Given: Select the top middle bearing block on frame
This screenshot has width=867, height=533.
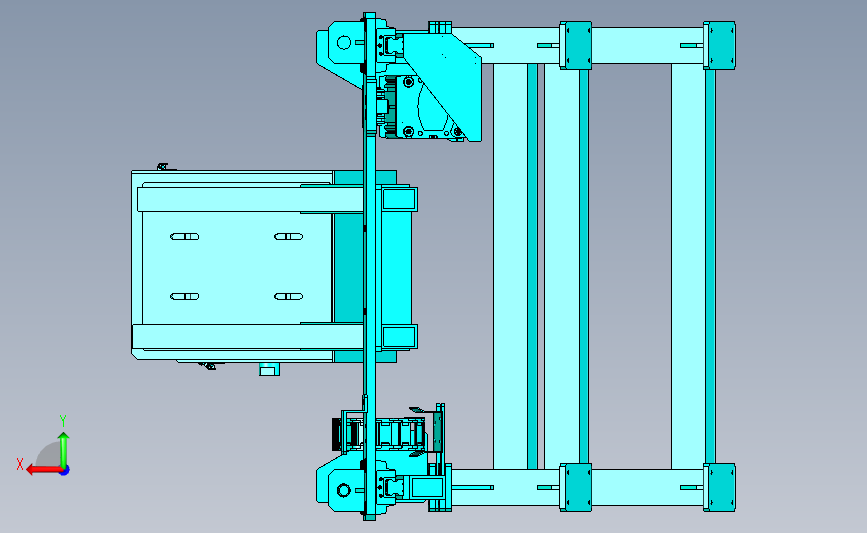Looking at the screenshot, I should [x=576, y=45].
